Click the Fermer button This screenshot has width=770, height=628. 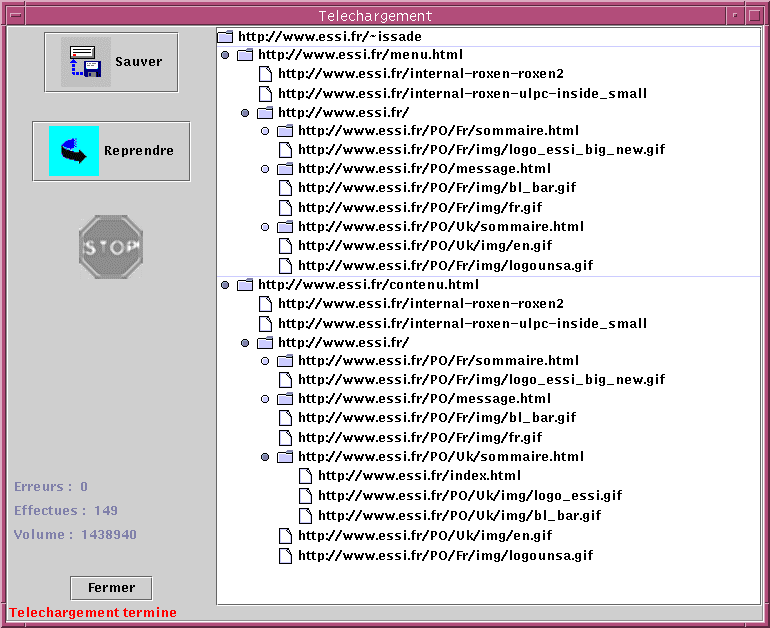(x=111, y=588)
